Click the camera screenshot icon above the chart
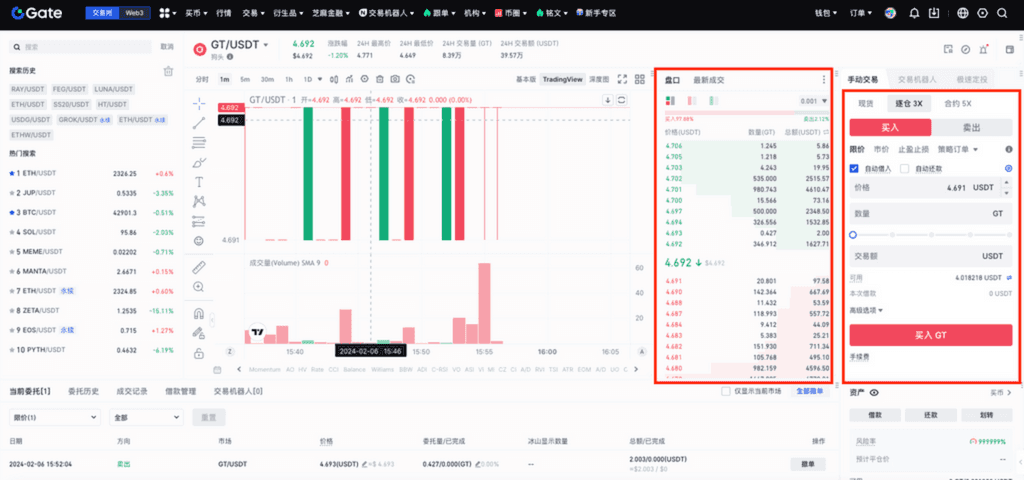Viewport: 1024px width, 480px height. [x=396, y=79]
